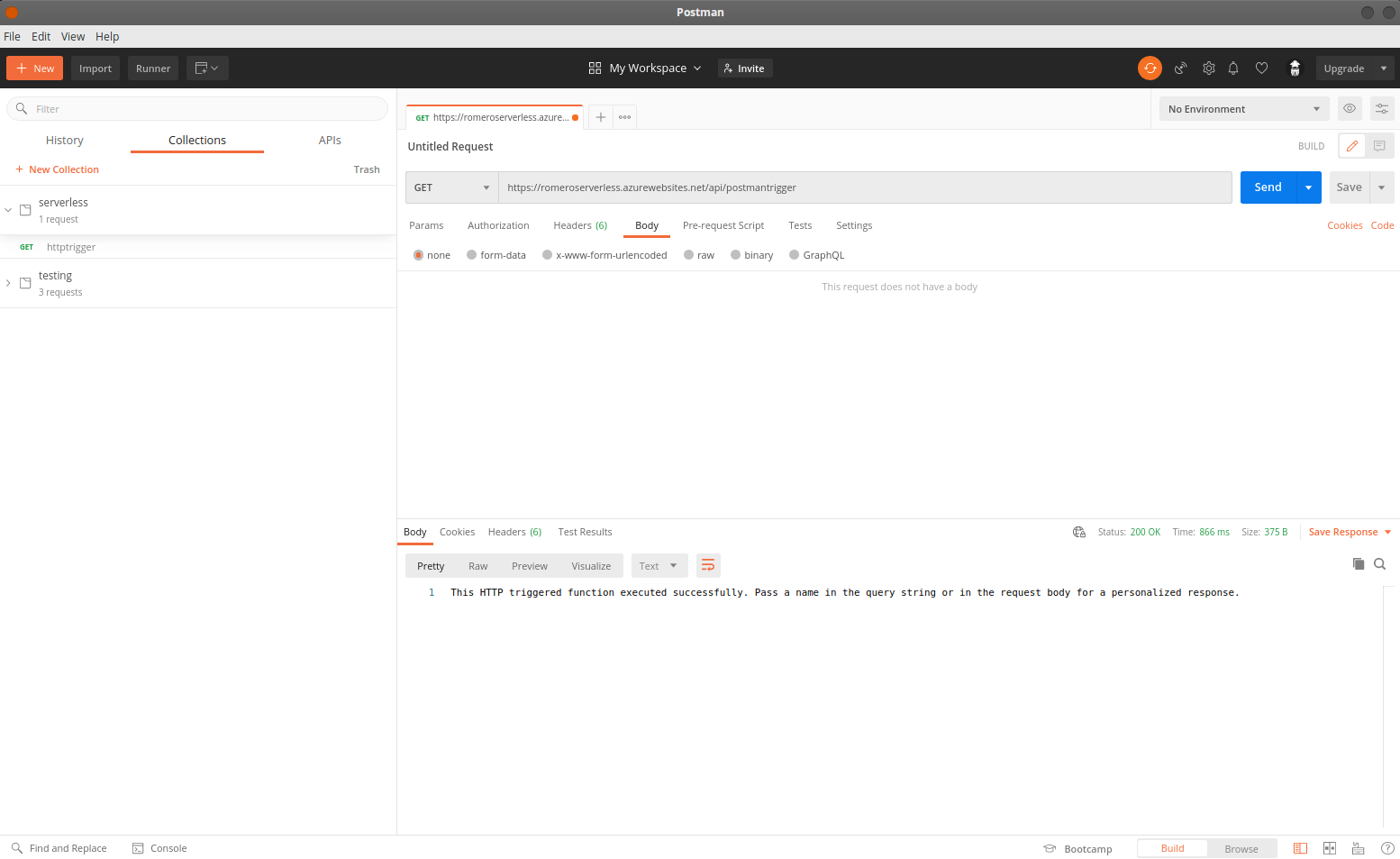This screenshot has height=859, width=1400.
Task: Click the blue Send button
Action: [1268, 187]
